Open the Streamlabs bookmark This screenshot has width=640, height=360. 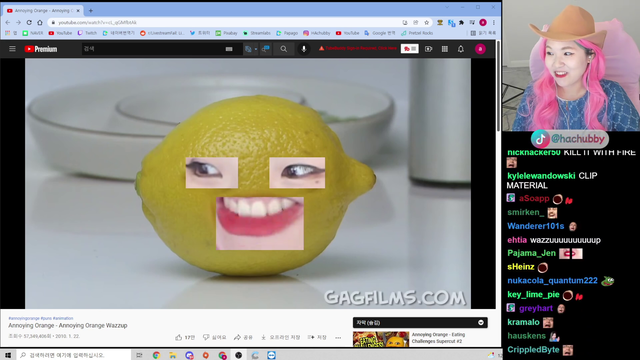[257, 33]
